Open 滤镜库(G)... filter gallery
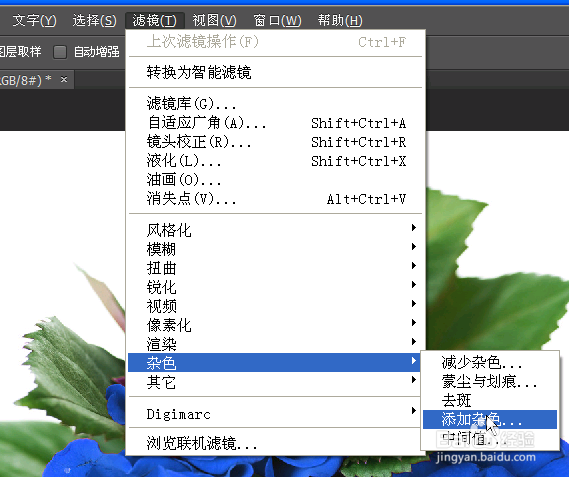569x477 pixels. coord(275,104)
